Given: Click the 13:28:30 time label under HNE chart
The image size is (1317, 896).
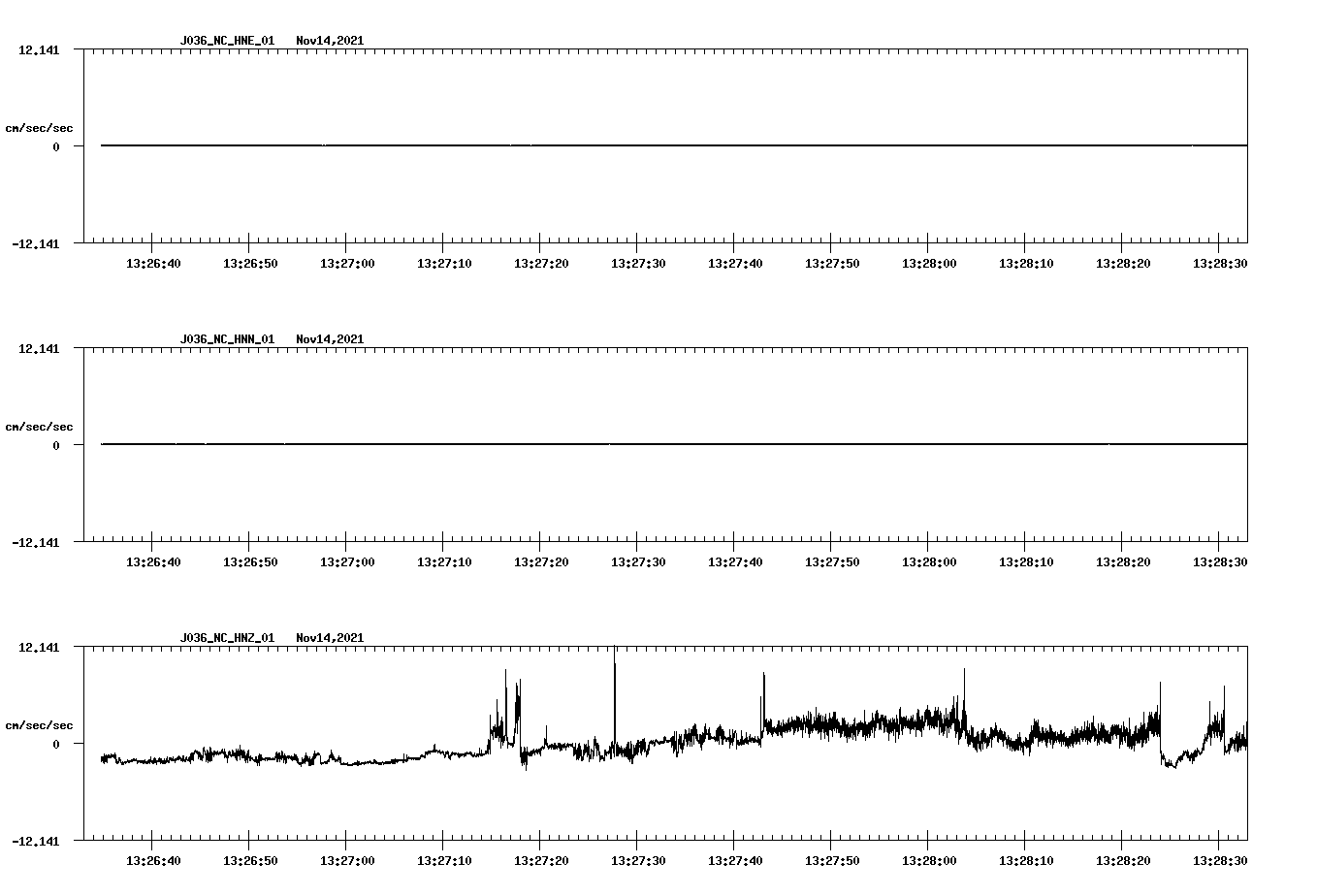Looking at the screenshot, I should 1220,263.
